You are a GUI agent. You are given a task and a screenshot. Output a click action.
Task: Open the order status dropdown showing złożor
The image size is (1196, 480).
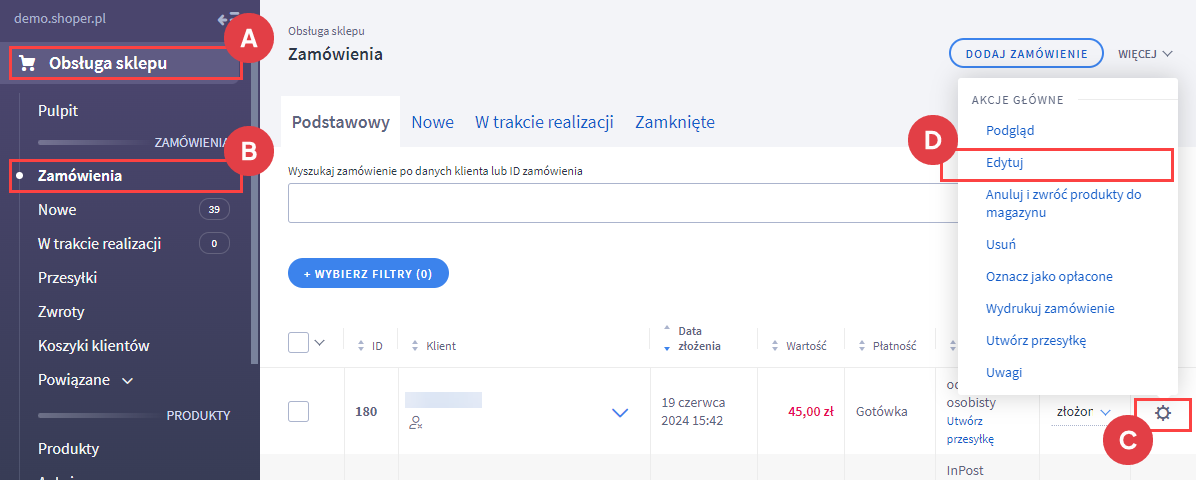coord(1083,411)
